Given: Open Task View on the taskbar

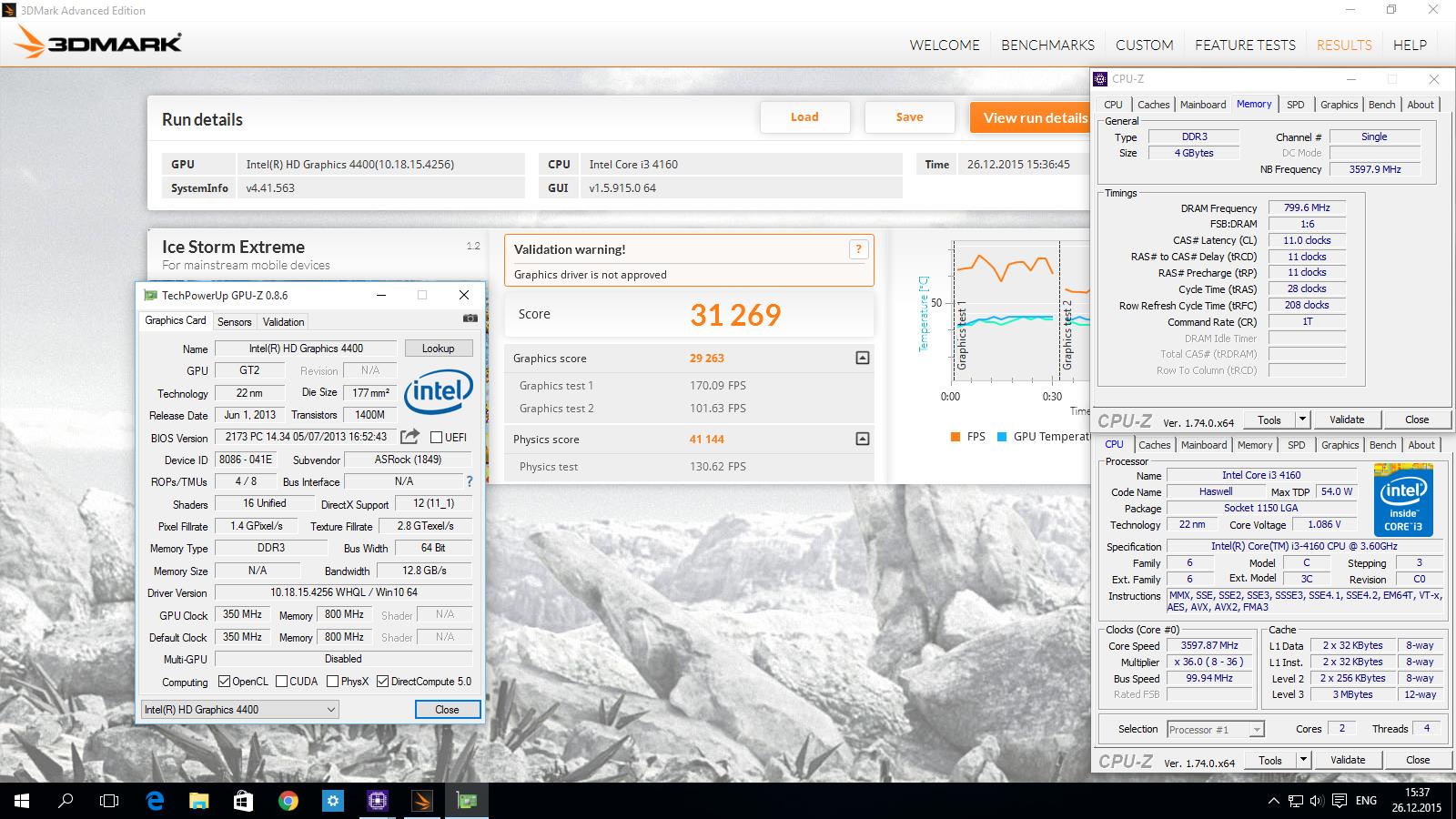Looking at the screenshot, I should point(109,801).
